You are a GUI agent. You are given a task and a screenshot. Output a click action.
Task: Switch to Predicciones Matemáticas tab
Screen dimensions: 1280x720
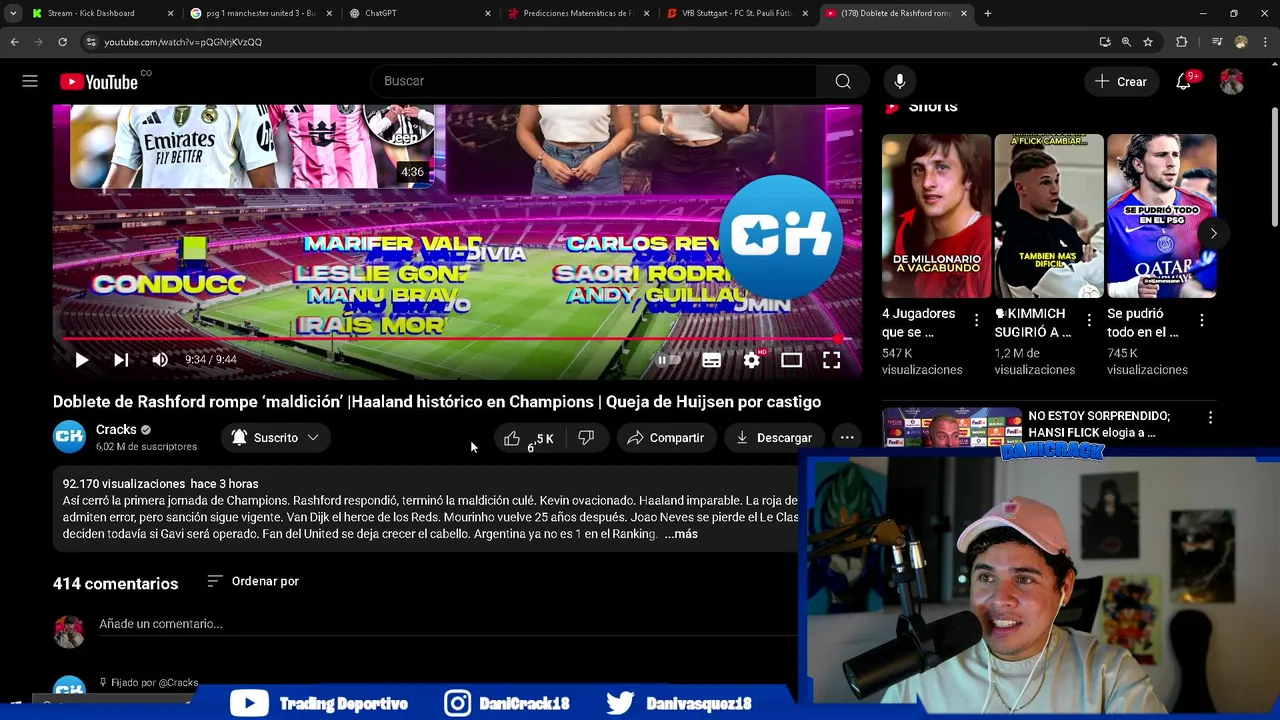tap(578, 13)
